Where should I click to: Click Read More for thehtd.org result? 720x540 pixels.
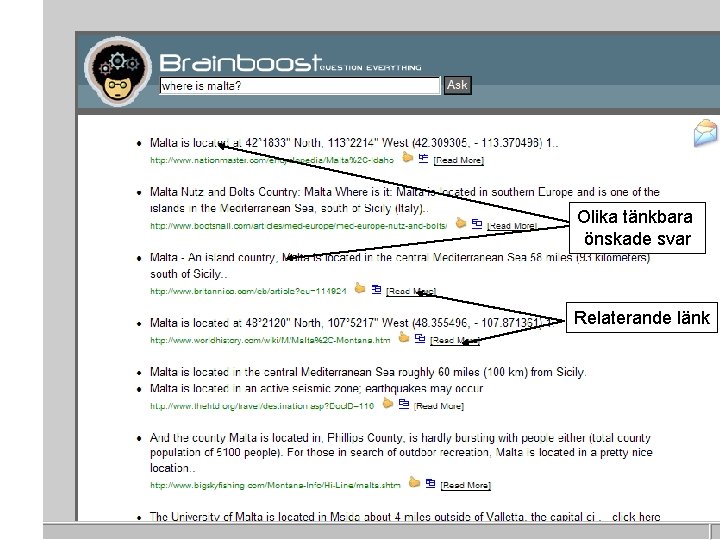point(439,406)
